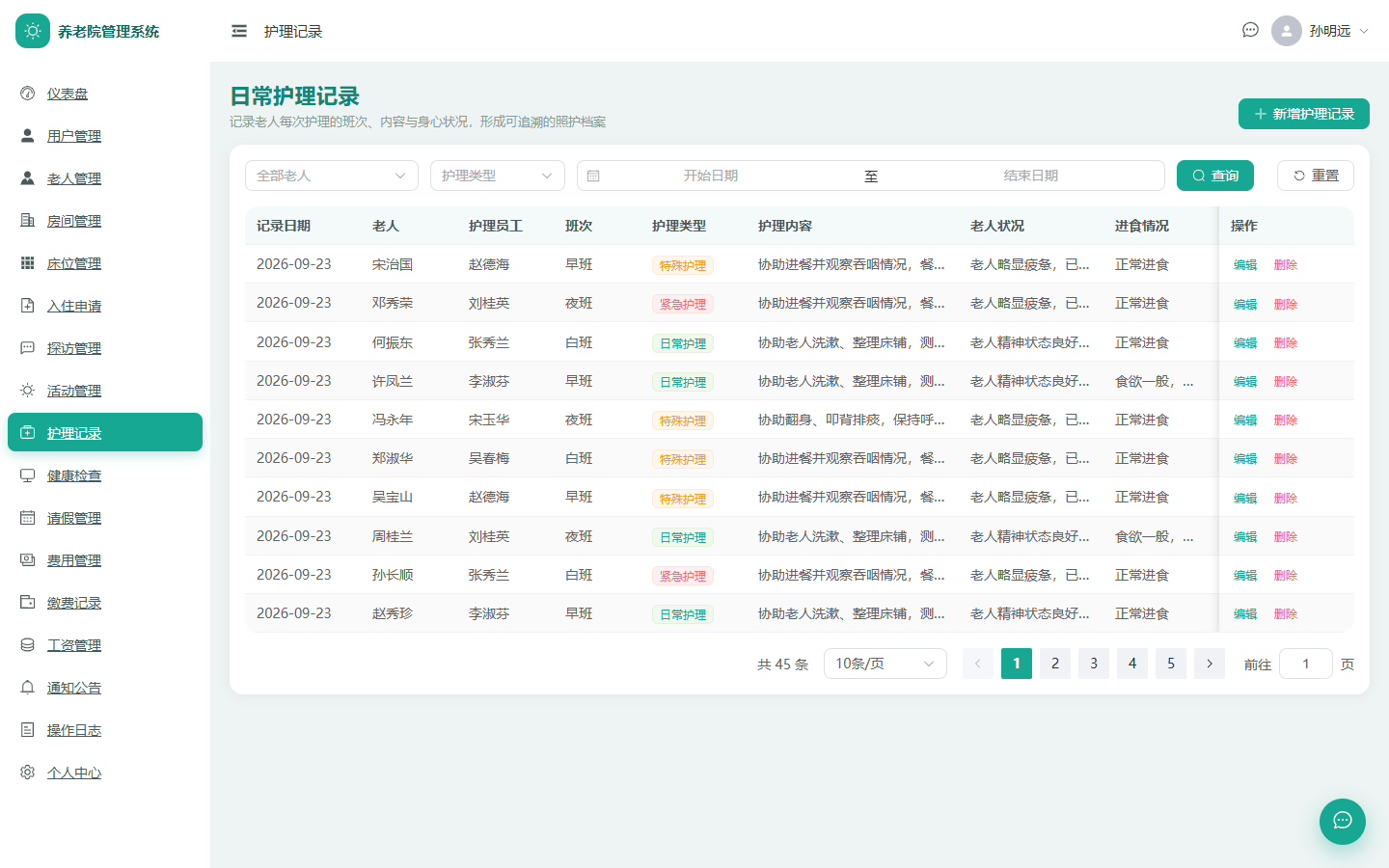The height and width of the screenshot is (868, 1389).
Task: Click the 养老院管理系统 logo icon
Action: pyautogui.click(x=33, y=31)
